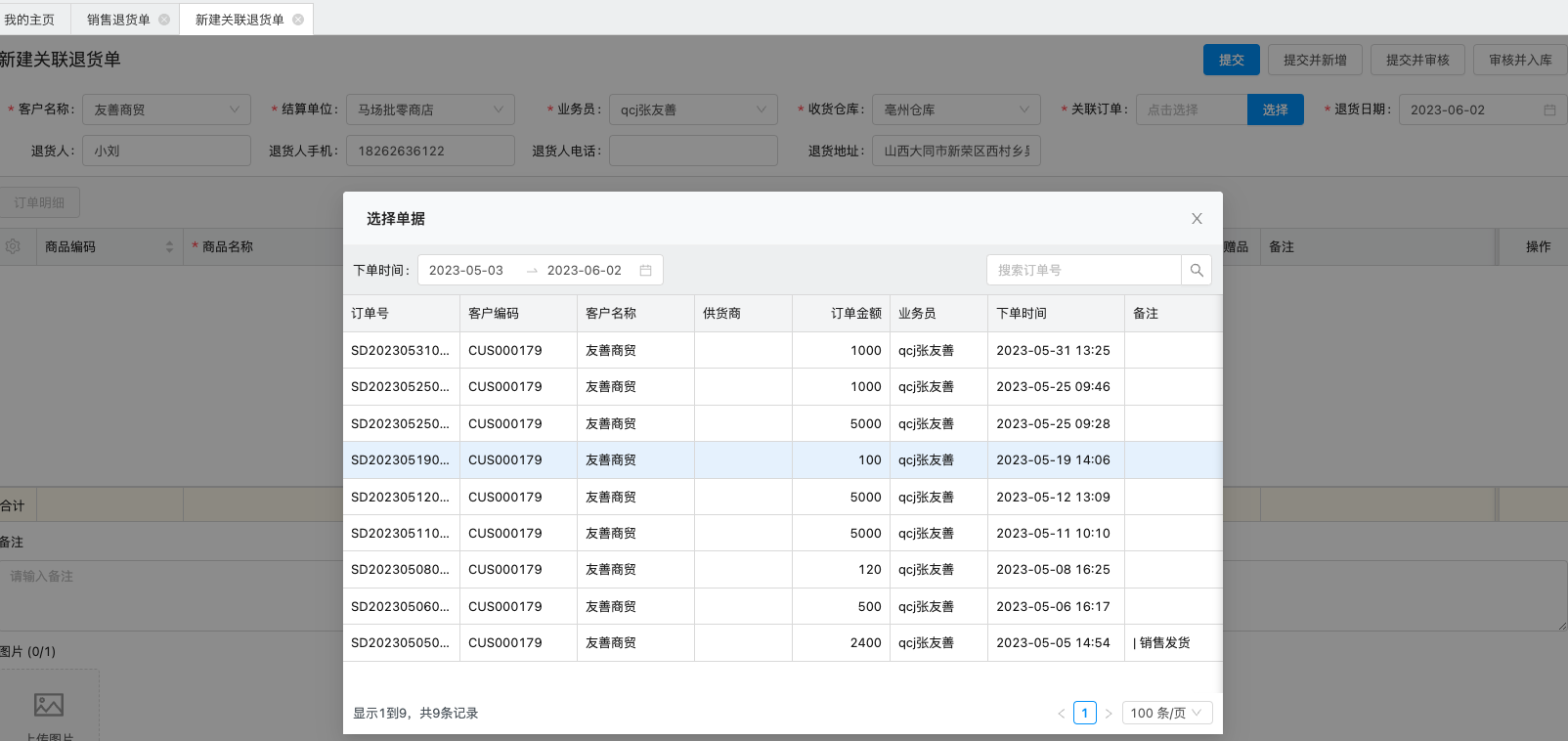Click 销售发货 remark cell

point(1173,642)
